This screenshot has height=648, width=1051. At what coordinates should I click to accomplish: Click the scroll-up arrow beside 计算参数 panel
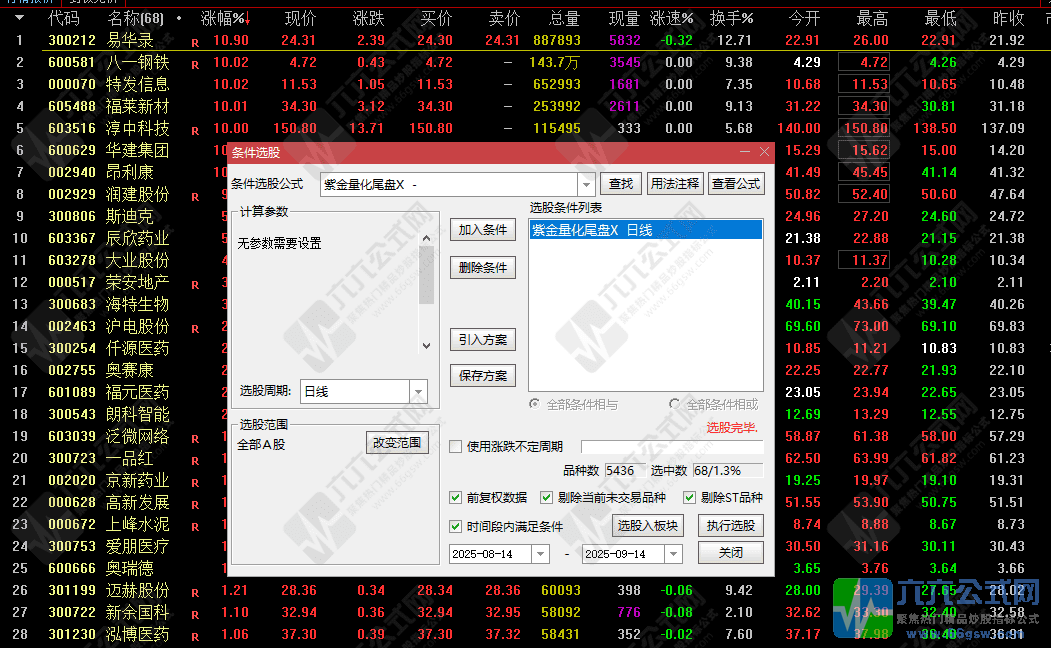coord(425,240)
